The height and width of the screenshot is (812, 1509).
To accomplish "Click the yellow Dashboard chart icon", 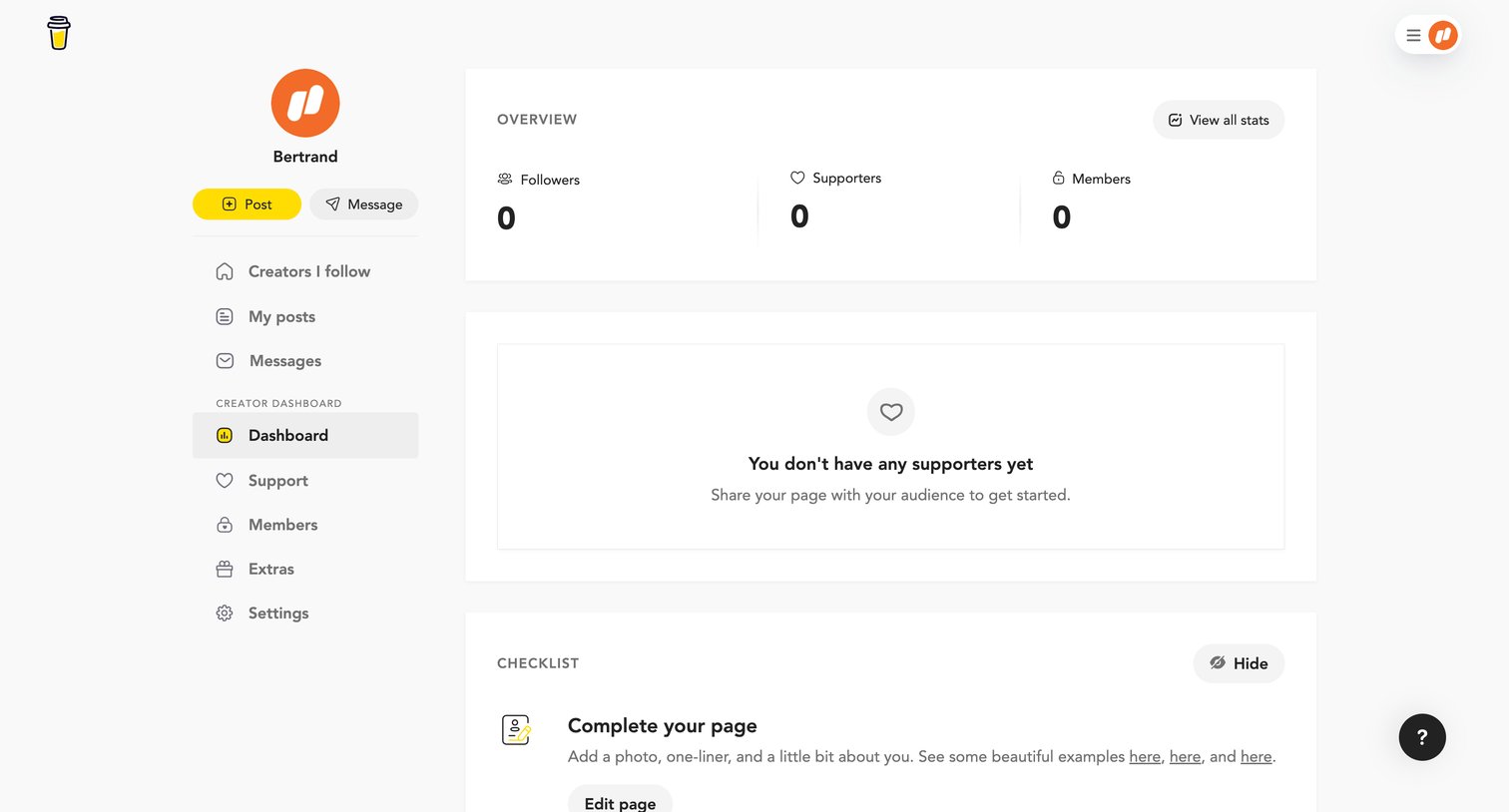I will click(x=225, y=436).
